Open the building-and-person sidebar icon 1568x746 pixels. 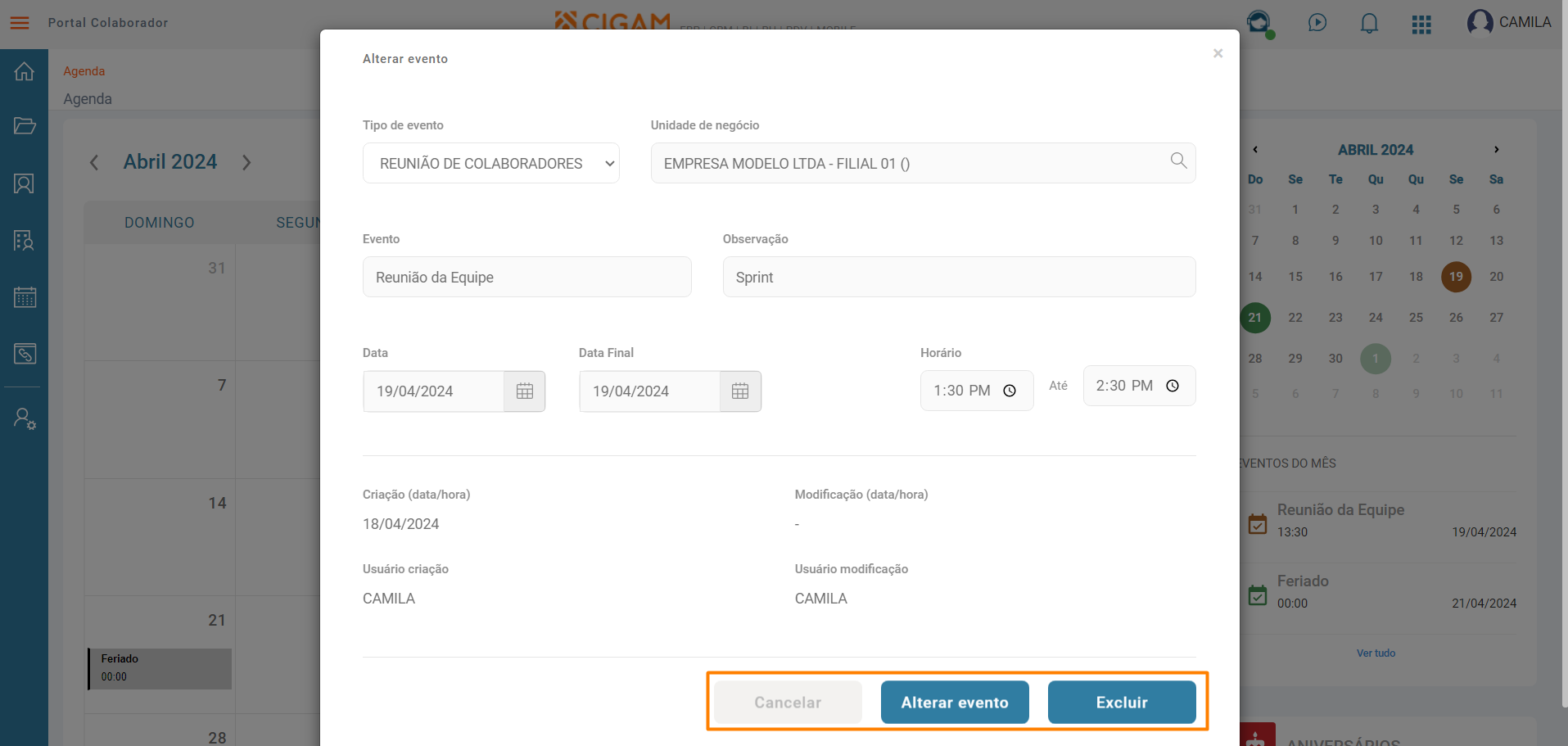[x=25, y=240]
